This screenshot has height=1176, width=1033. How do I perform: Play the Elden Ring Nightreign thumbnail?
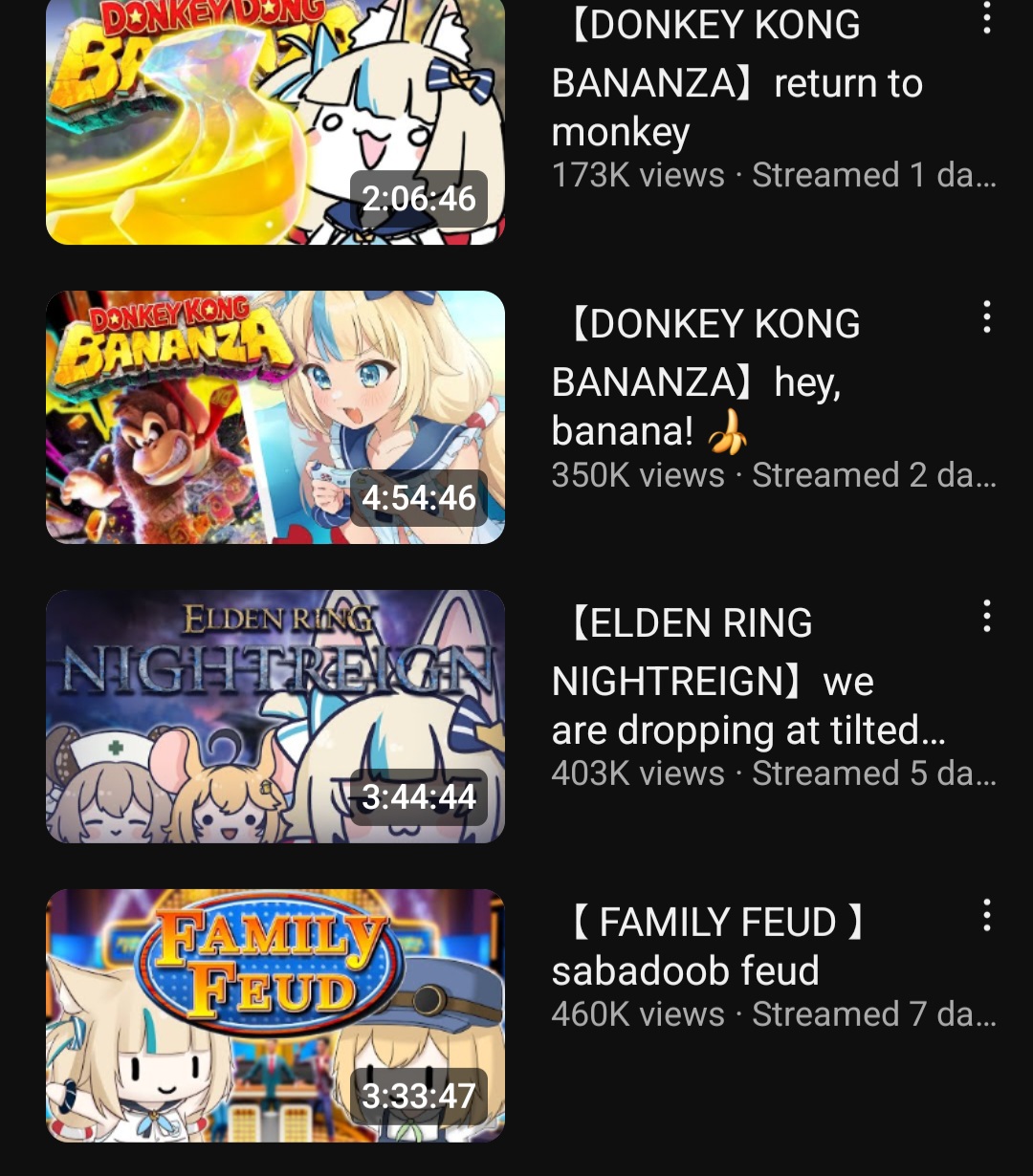pos(275,716)
